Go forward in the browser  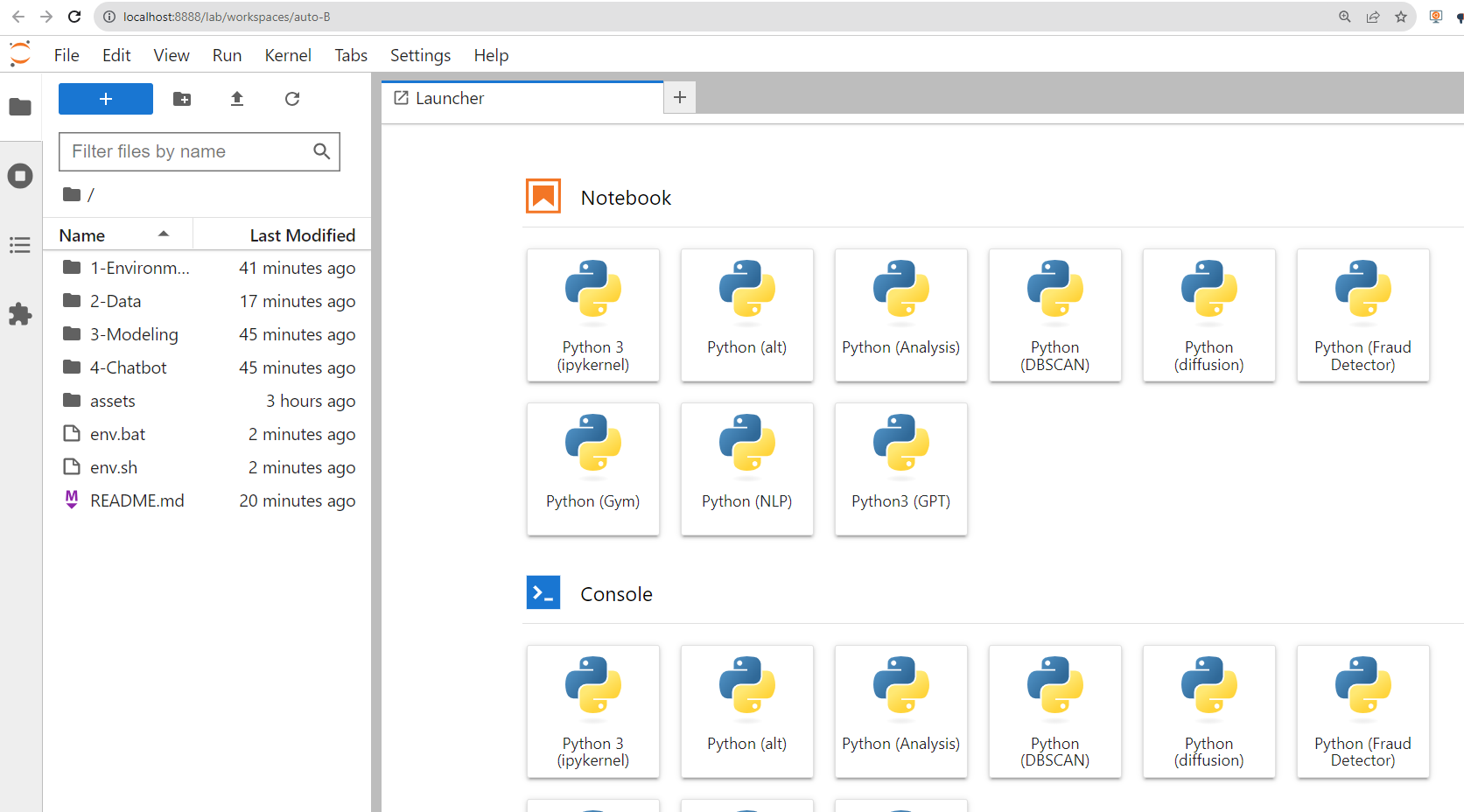(x=46, y=17)
